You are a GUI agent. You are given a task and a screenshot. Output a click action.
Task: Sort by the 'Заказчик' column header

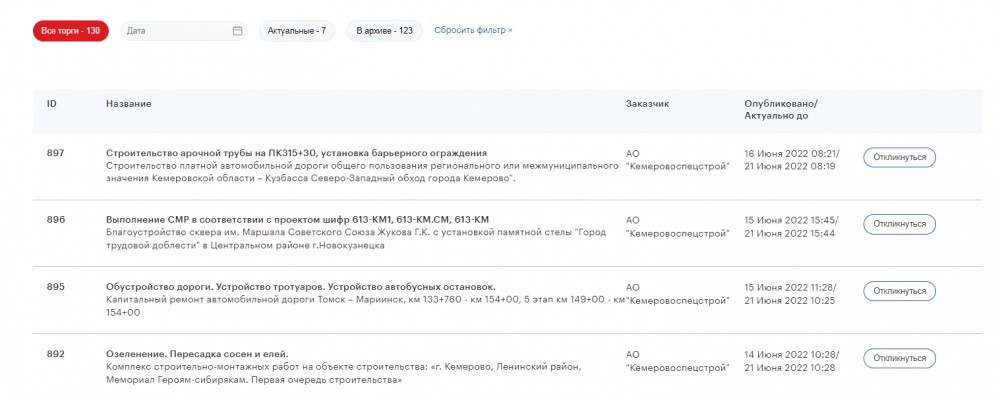(647, 103)
